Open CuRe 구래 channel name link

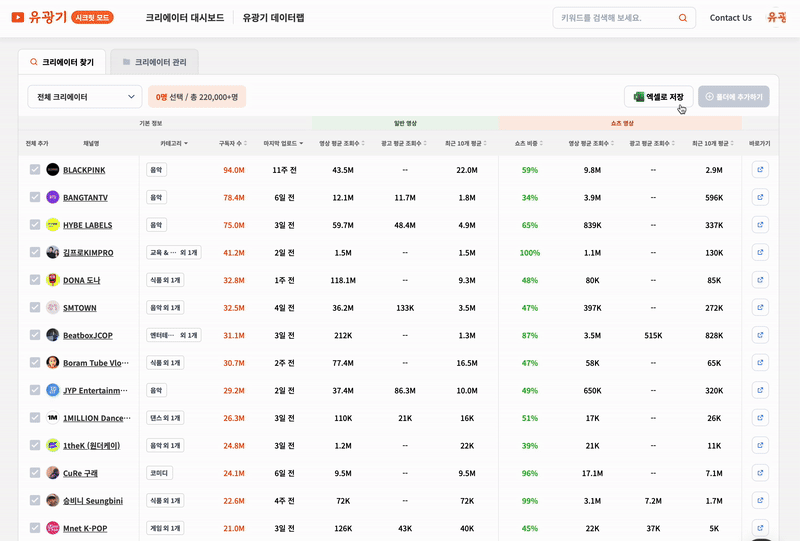(x=80, y=473)
